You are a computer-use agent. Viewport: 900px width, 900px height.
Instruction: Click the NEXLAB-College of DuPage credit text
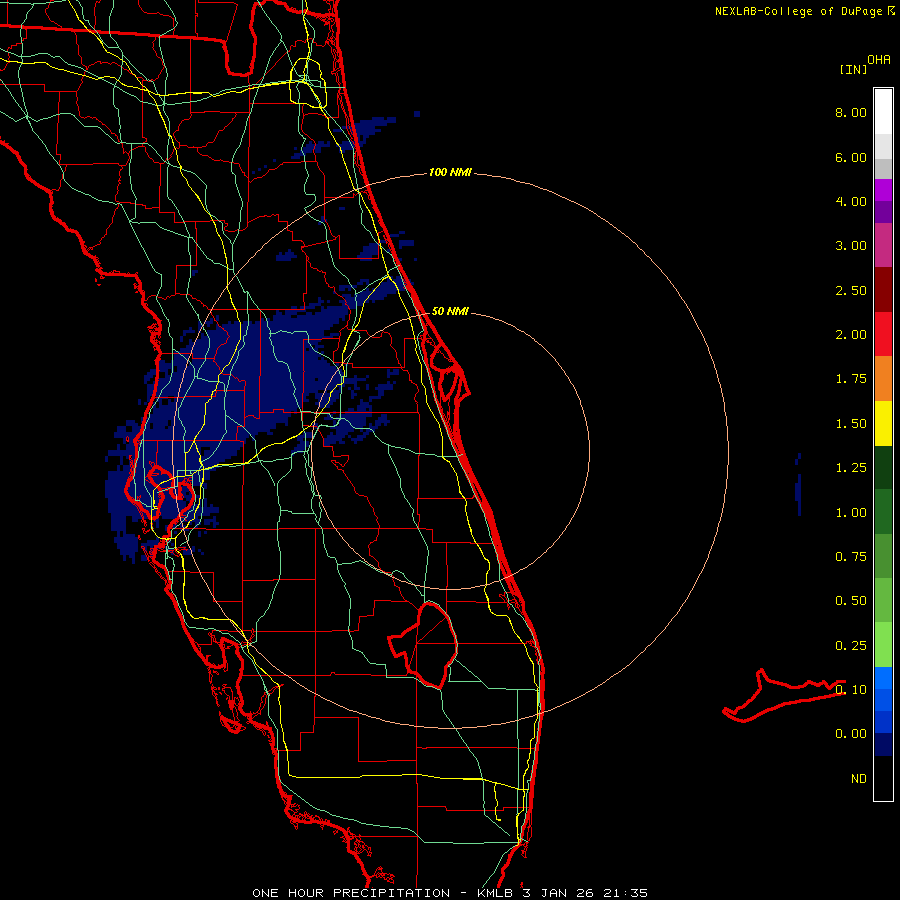(x=798, y=11)
